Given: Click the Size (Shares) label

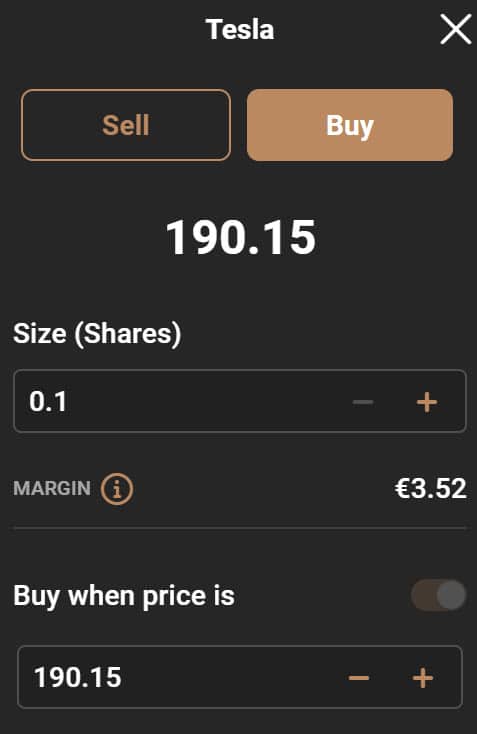Looking at the screenshot, I should click(x=97, y=334).
